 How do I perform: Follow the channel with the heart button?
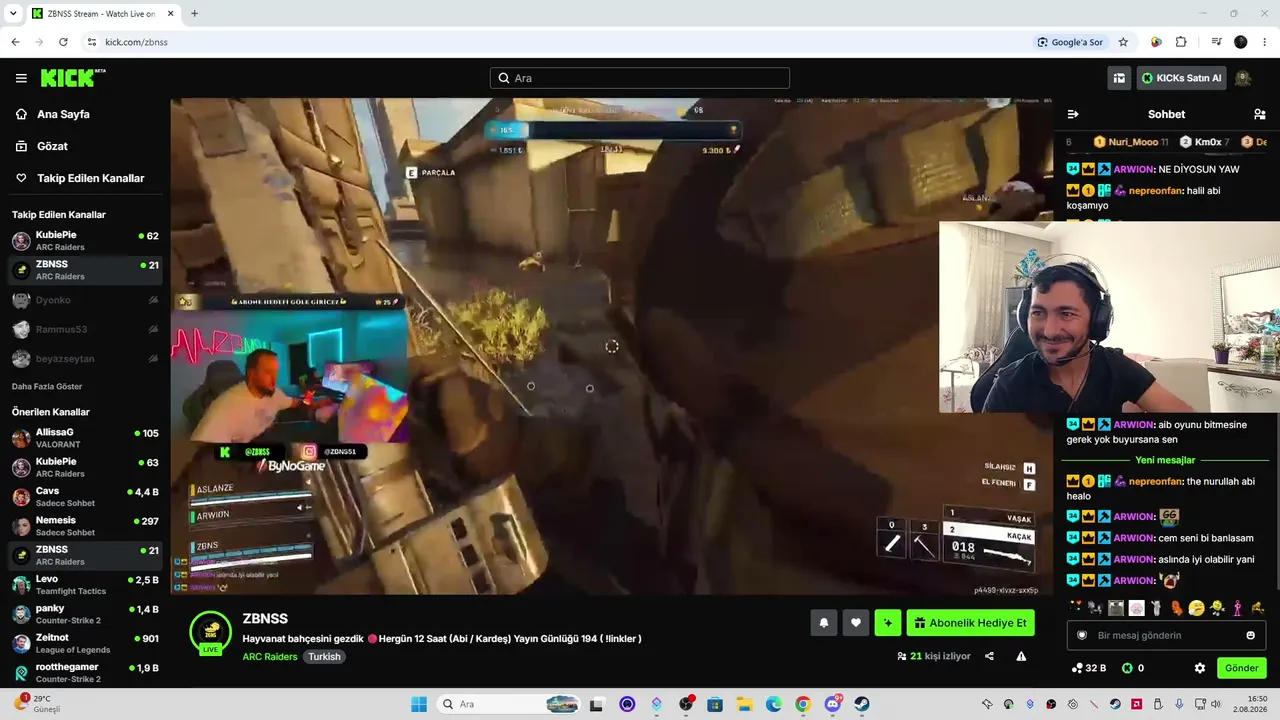[x=855, y=623]
